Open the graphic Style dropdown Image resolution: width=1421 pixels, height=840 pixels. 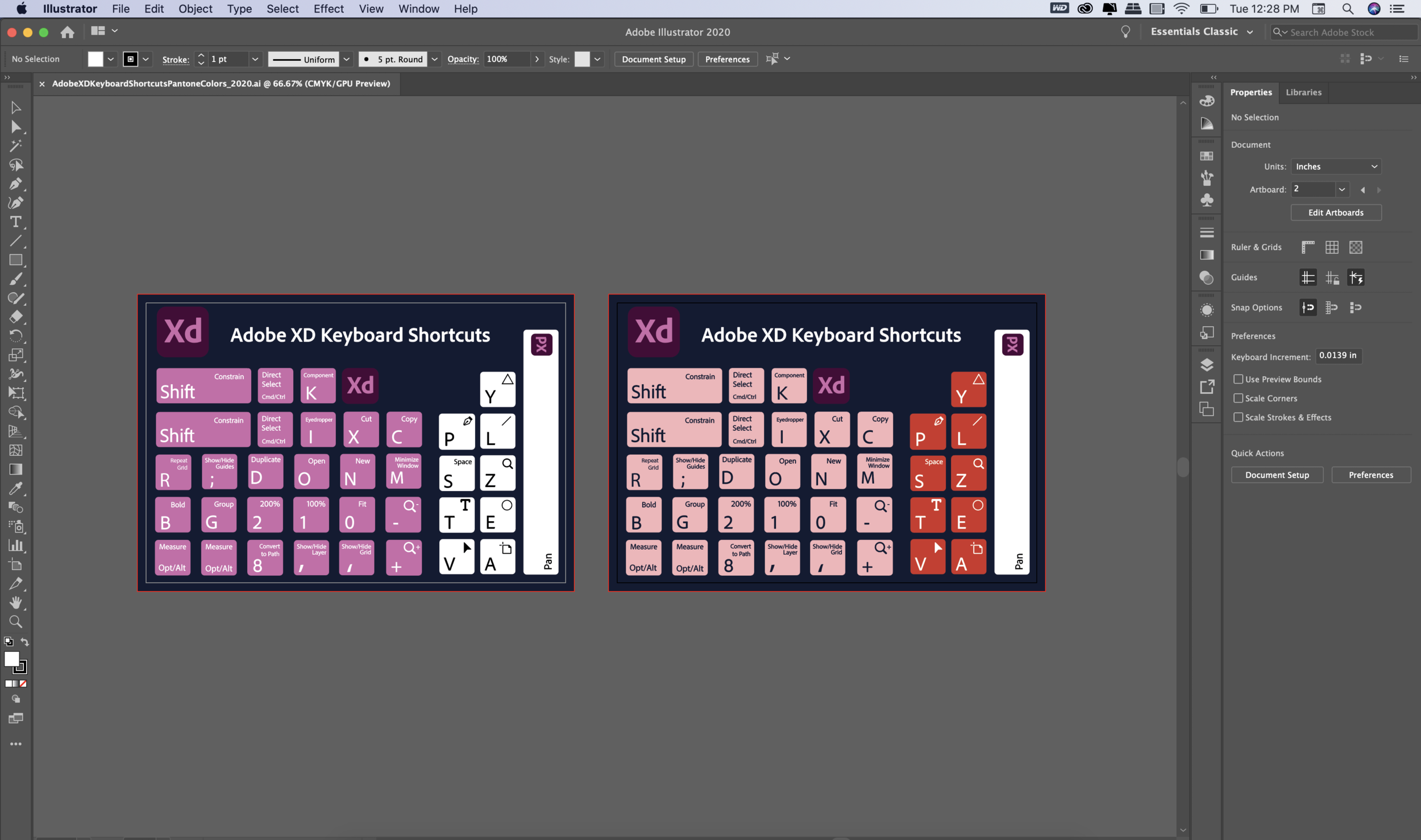click(597, 59)
